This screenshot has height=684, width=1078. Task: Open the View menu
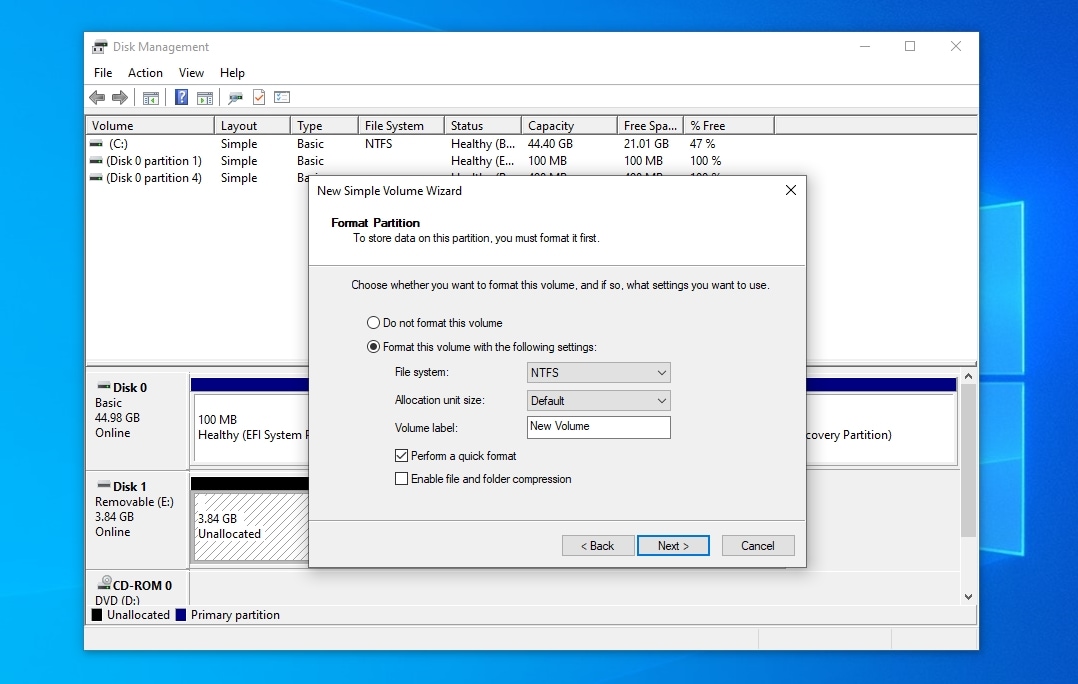click(191, 73)
